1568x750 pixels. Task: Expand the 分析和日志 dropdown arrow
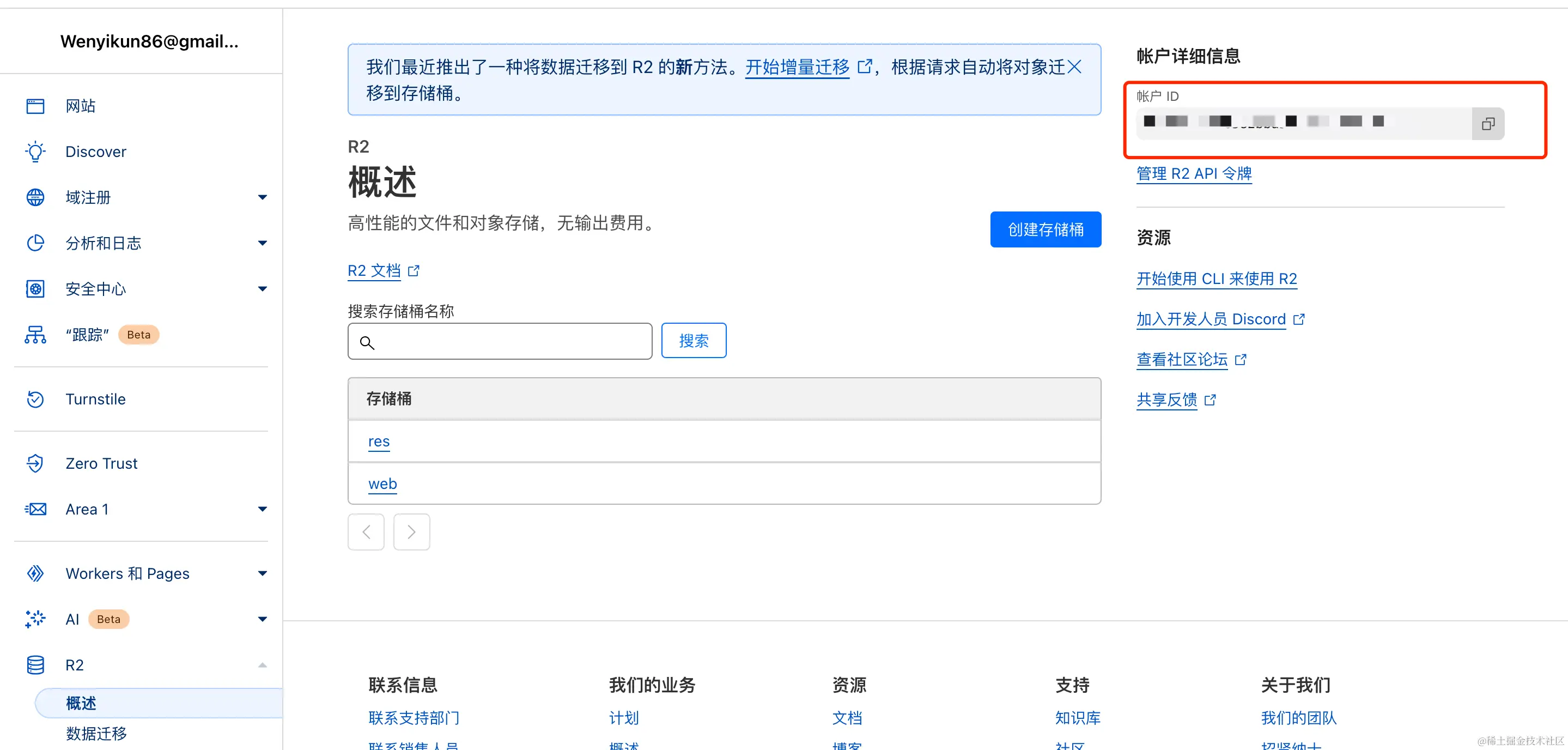pos(263,243)
